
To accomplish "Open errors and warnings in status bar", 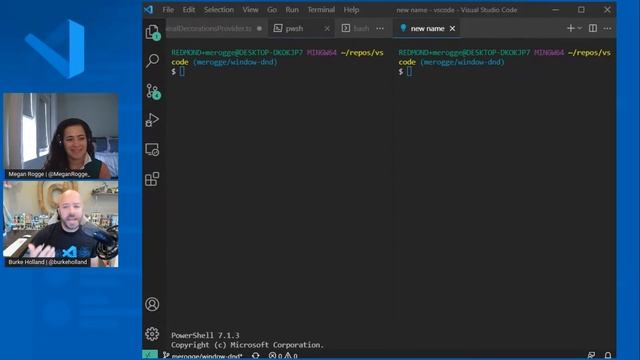I will (283, 356).
